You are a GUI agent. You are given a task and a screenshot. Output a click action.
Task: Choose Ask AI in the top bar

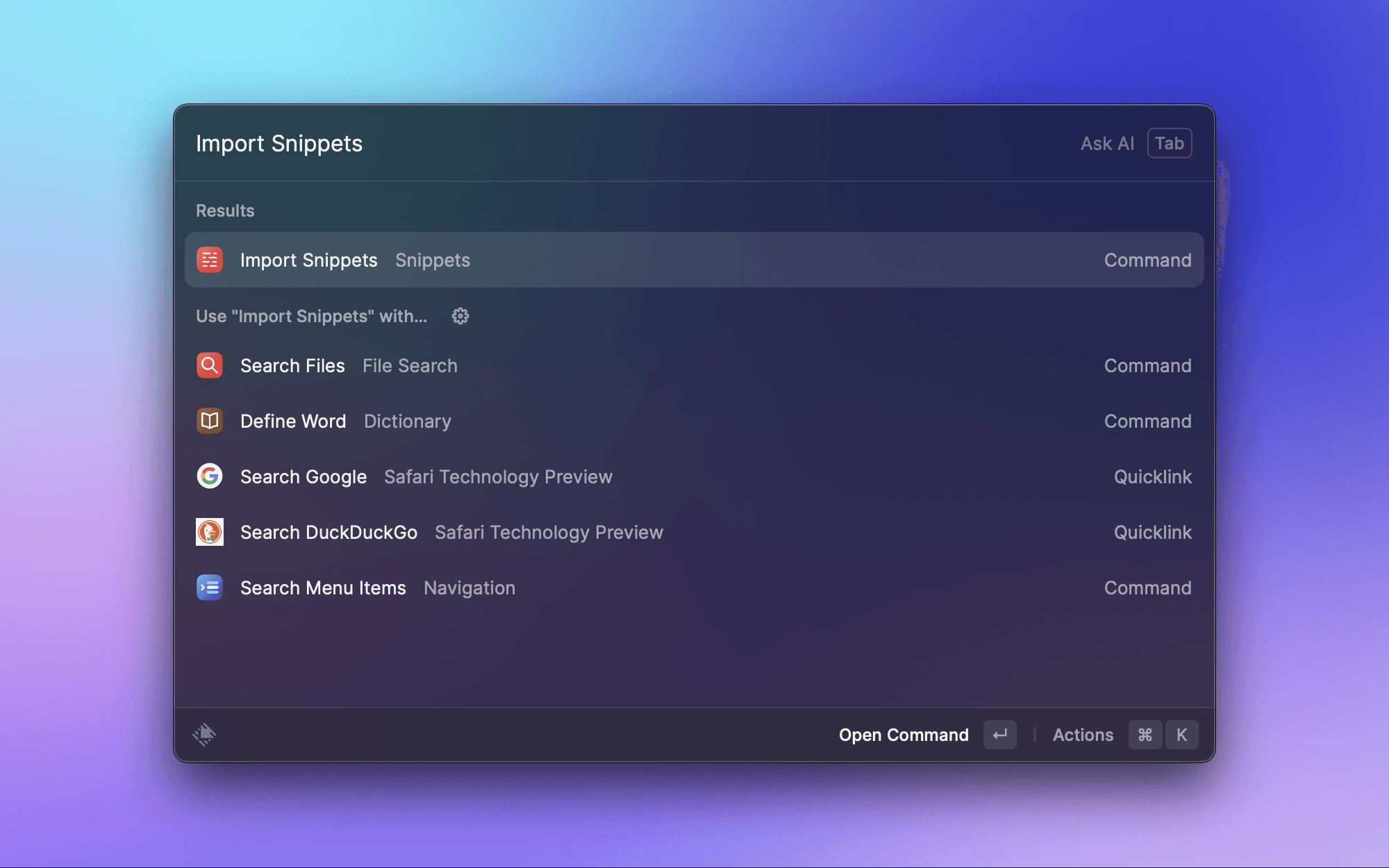pos(1107,143)
